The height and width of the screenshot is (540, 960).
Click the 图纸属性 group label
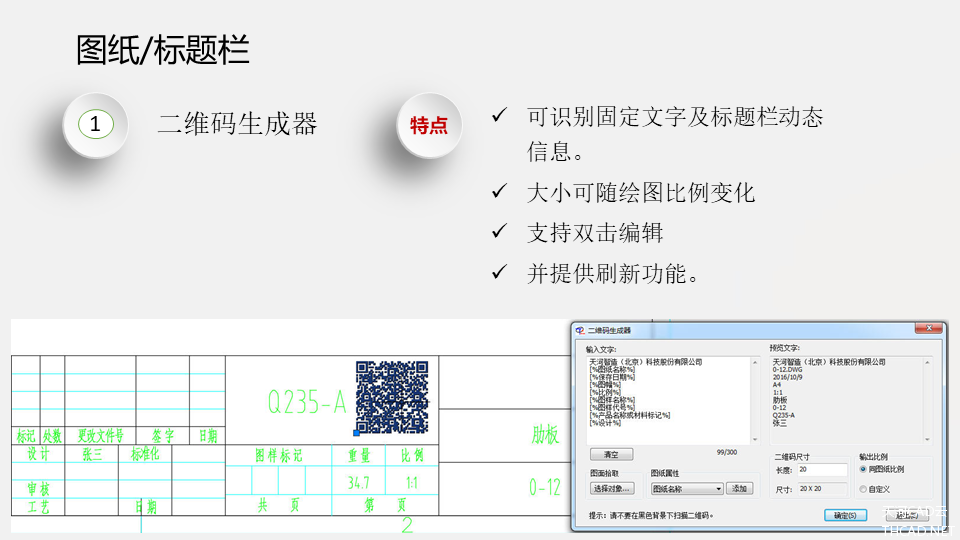pos(664,473)
